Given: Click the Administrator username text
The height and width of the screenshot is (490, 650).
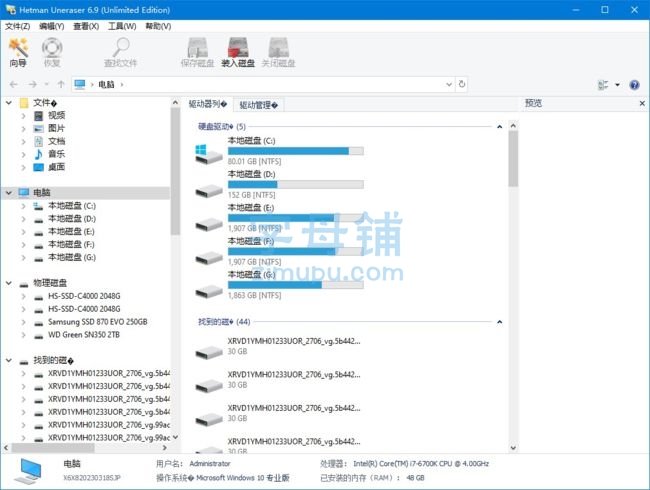Looking at the screenshot, I should point(210,463).
